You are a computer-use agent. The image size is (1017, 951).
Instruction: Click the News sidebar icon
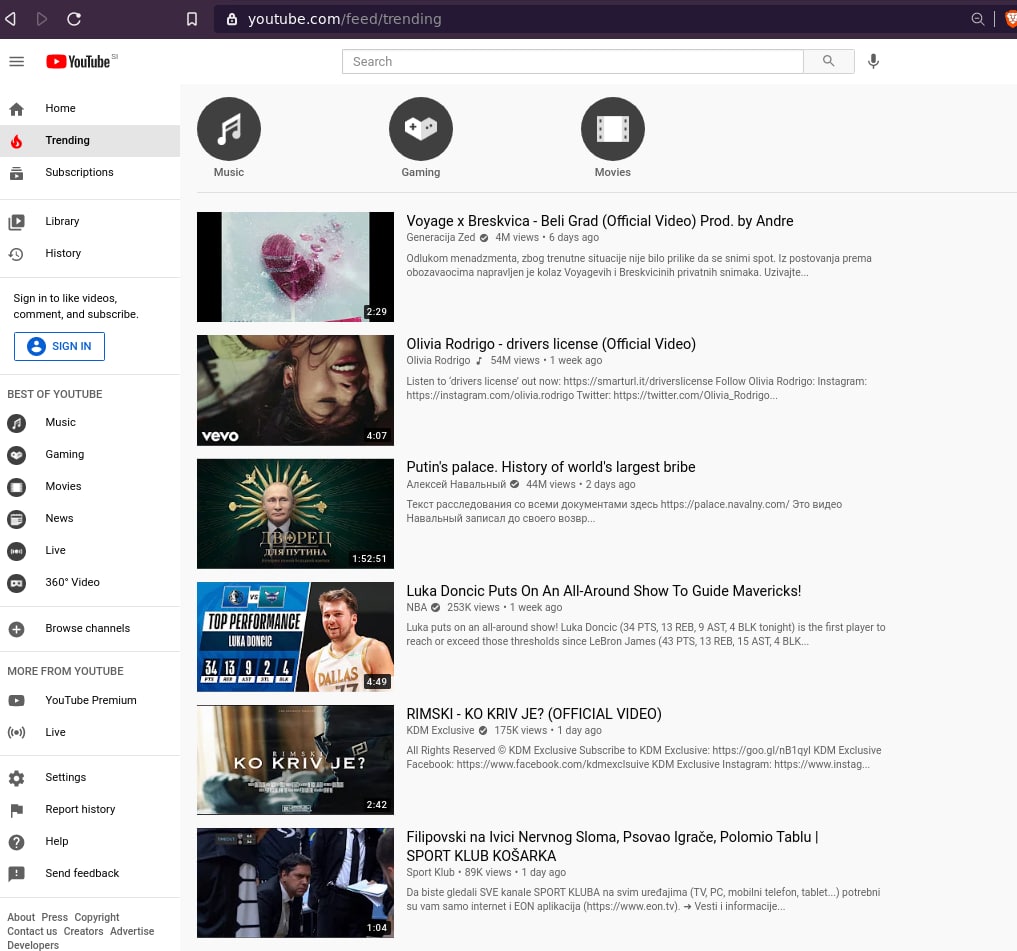click(17, 519)
